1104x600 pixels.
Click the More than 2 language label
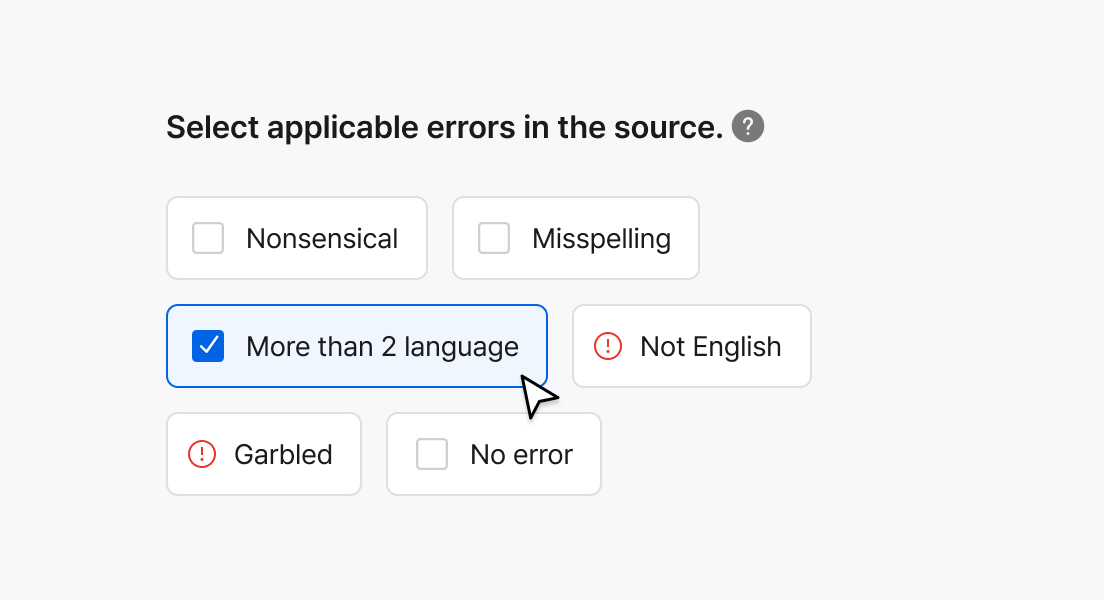click(x=382, y=347)
